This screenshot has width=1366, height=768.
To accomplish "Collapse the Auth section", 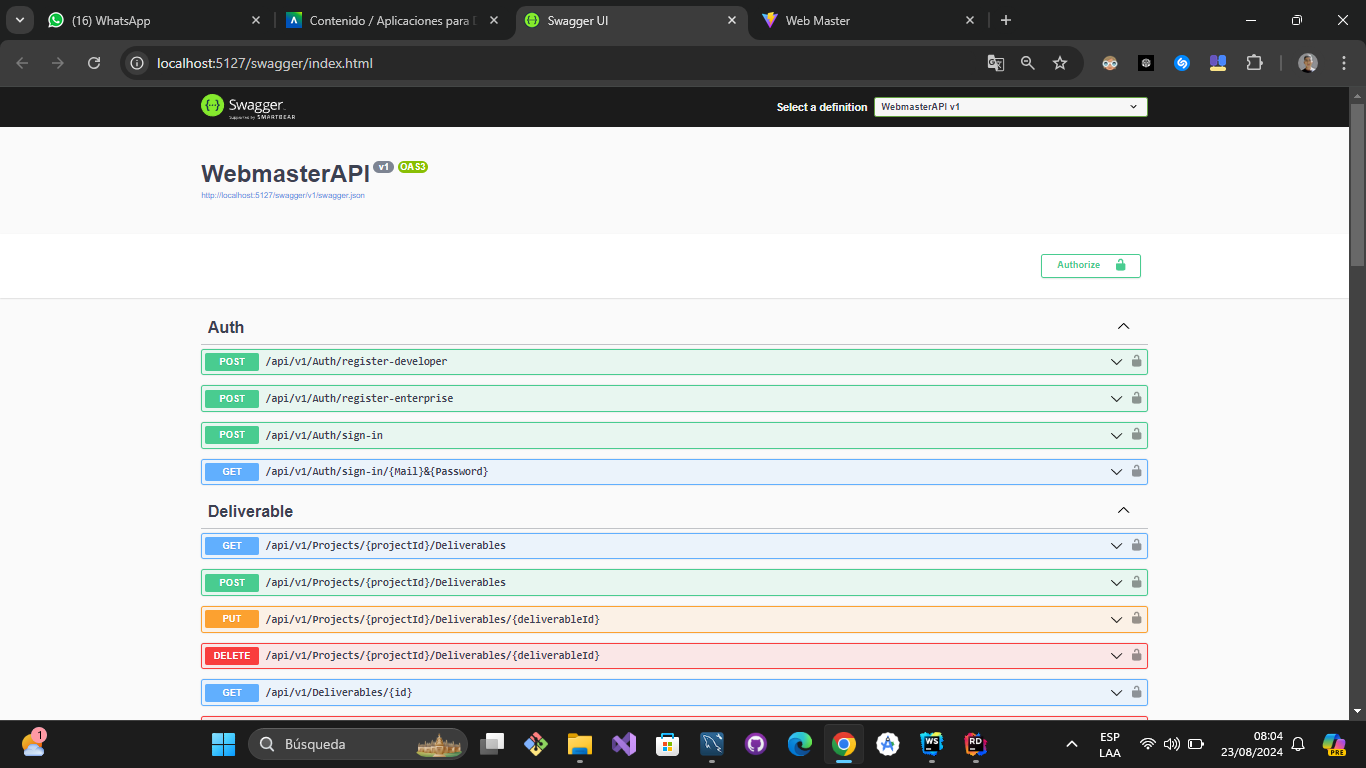I will pyautogui.click(x=1123, y=327).
